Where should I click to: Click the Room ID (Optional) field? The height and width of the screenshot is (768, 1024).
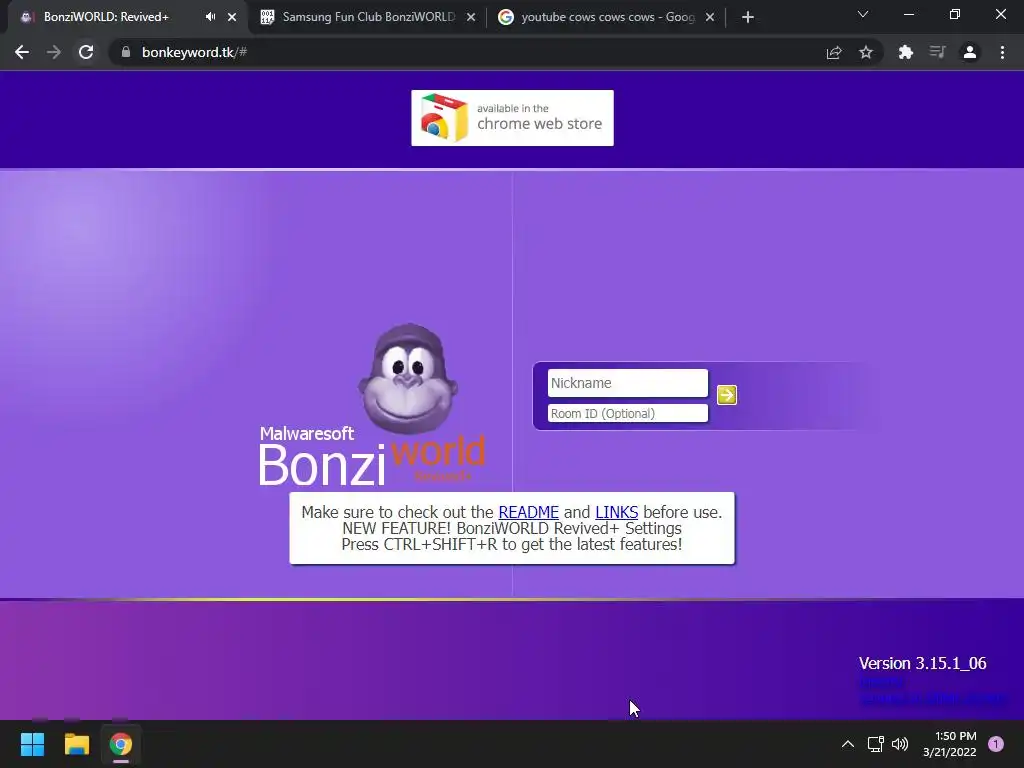[628, 413]
